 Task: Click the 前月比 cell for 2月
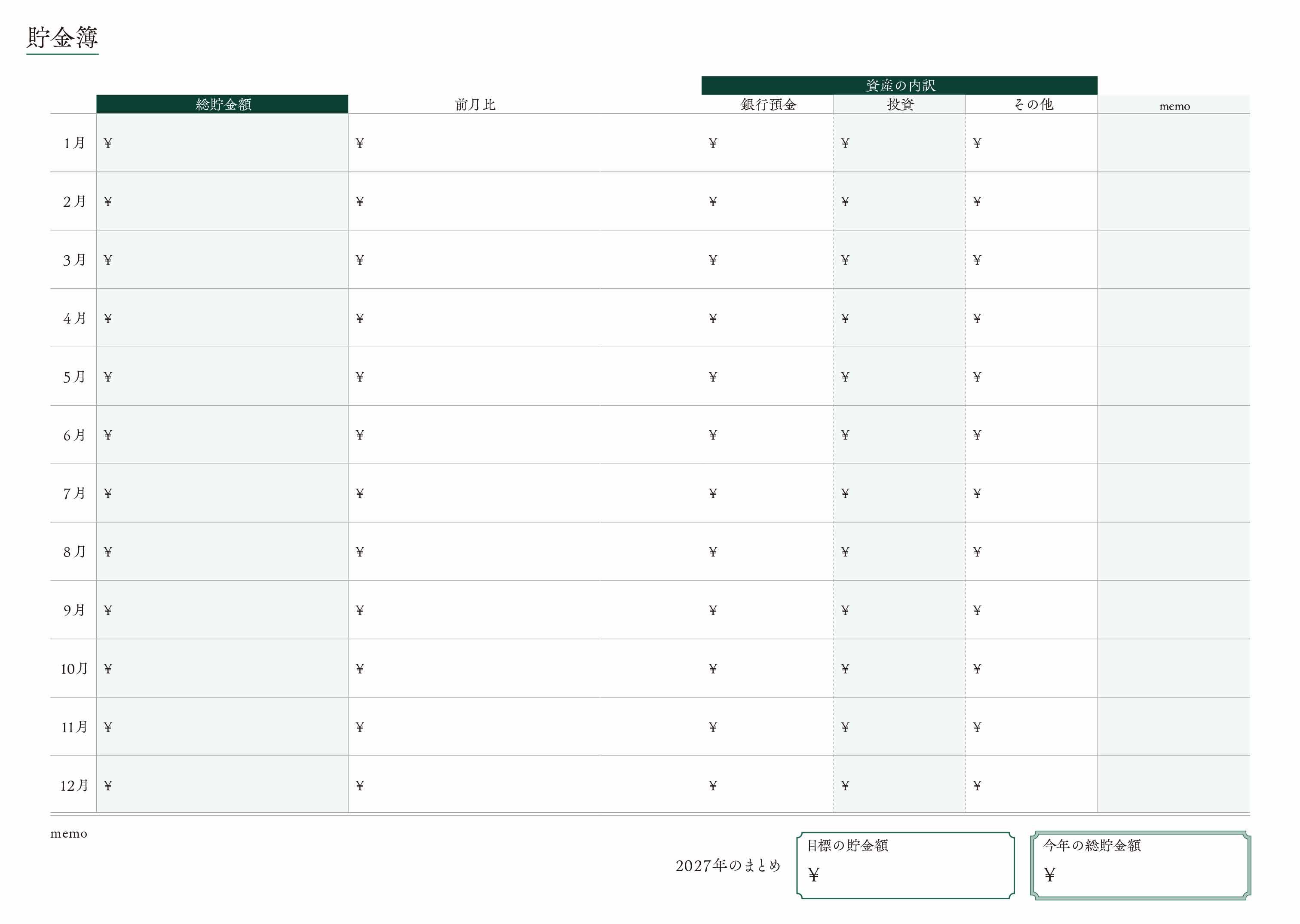point(525,202)
